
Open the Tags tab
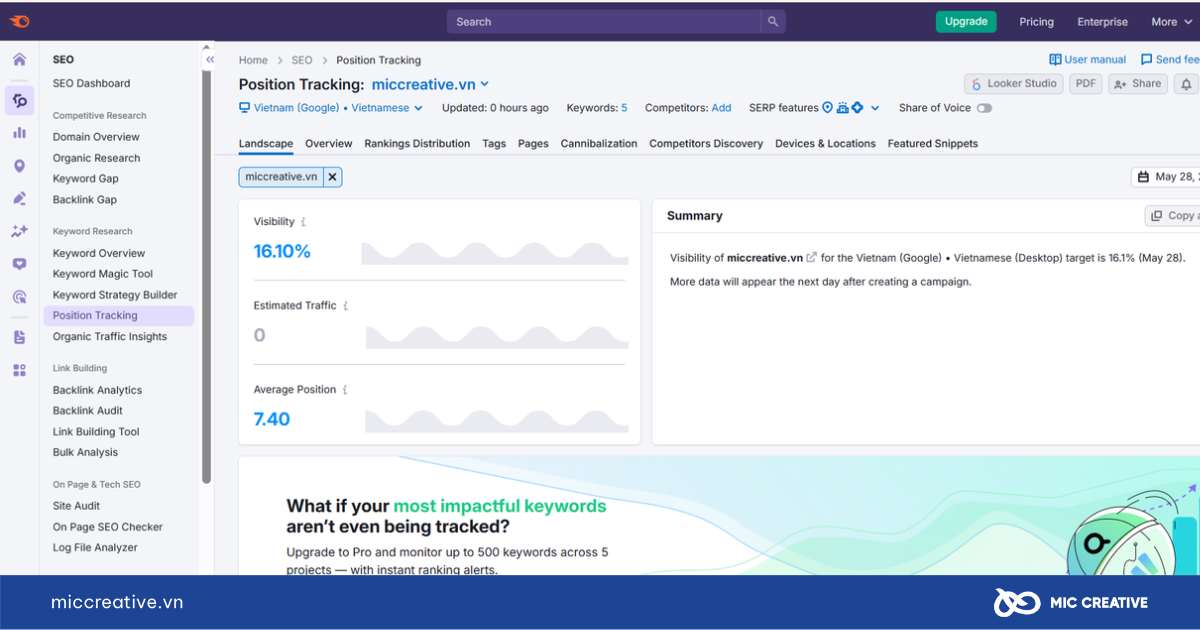[x=494, y=144]
